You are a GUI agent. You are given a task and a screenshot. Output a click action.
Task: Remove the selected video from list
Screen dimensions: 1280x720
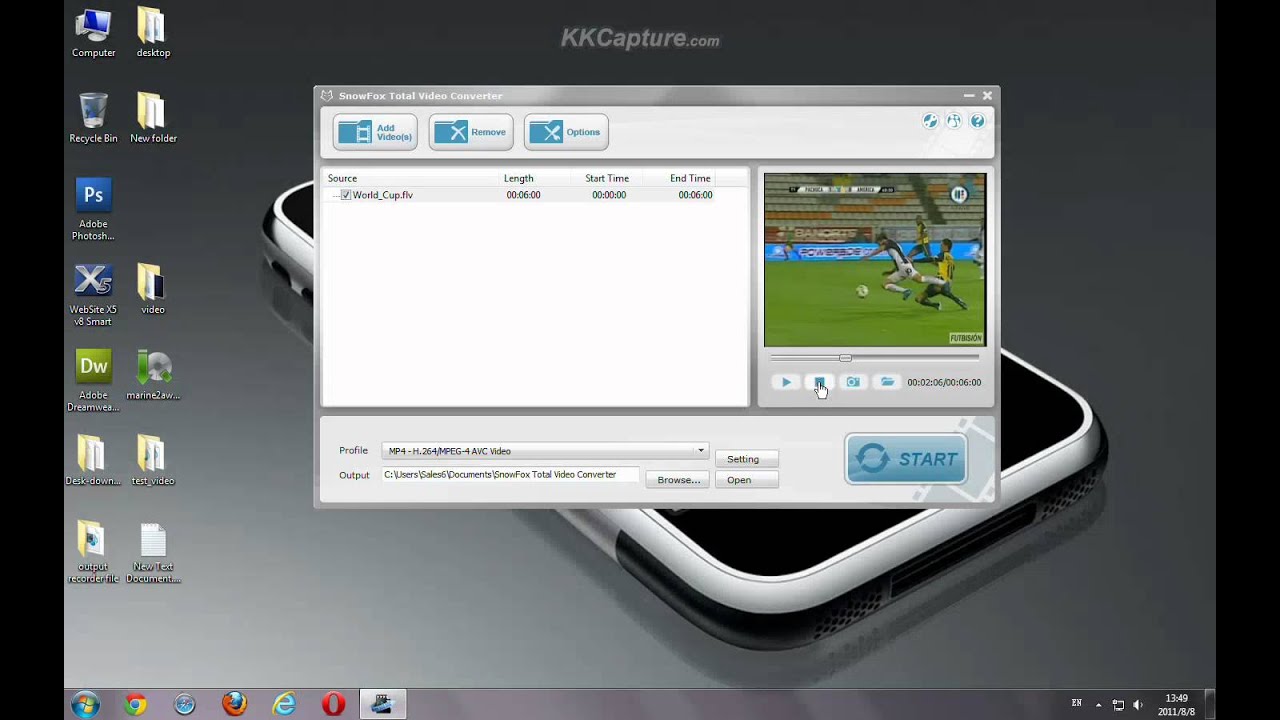click(471, 132)
